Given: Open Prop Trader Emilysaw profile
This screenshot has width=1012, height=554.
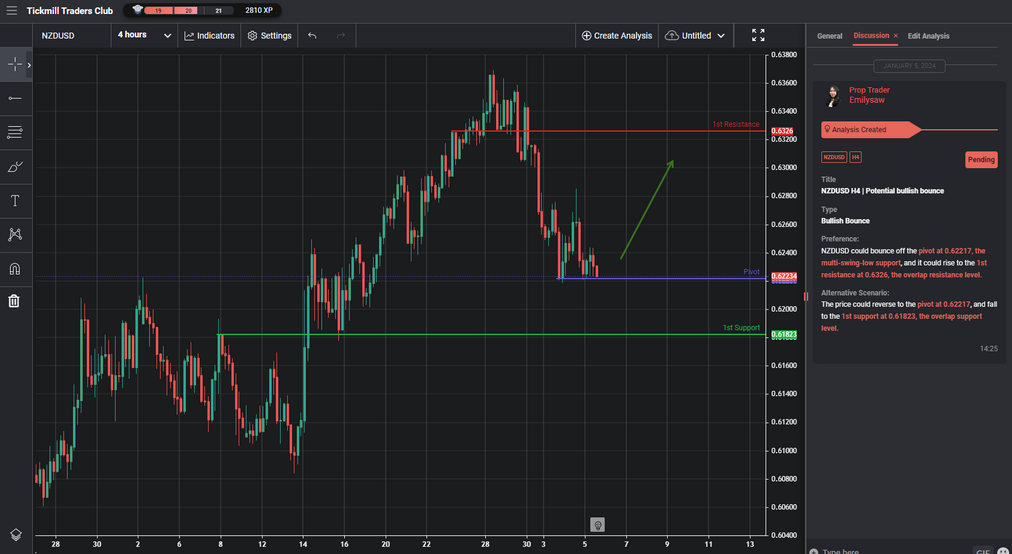Looking at the screenshot, I should [x=869, y=95].
